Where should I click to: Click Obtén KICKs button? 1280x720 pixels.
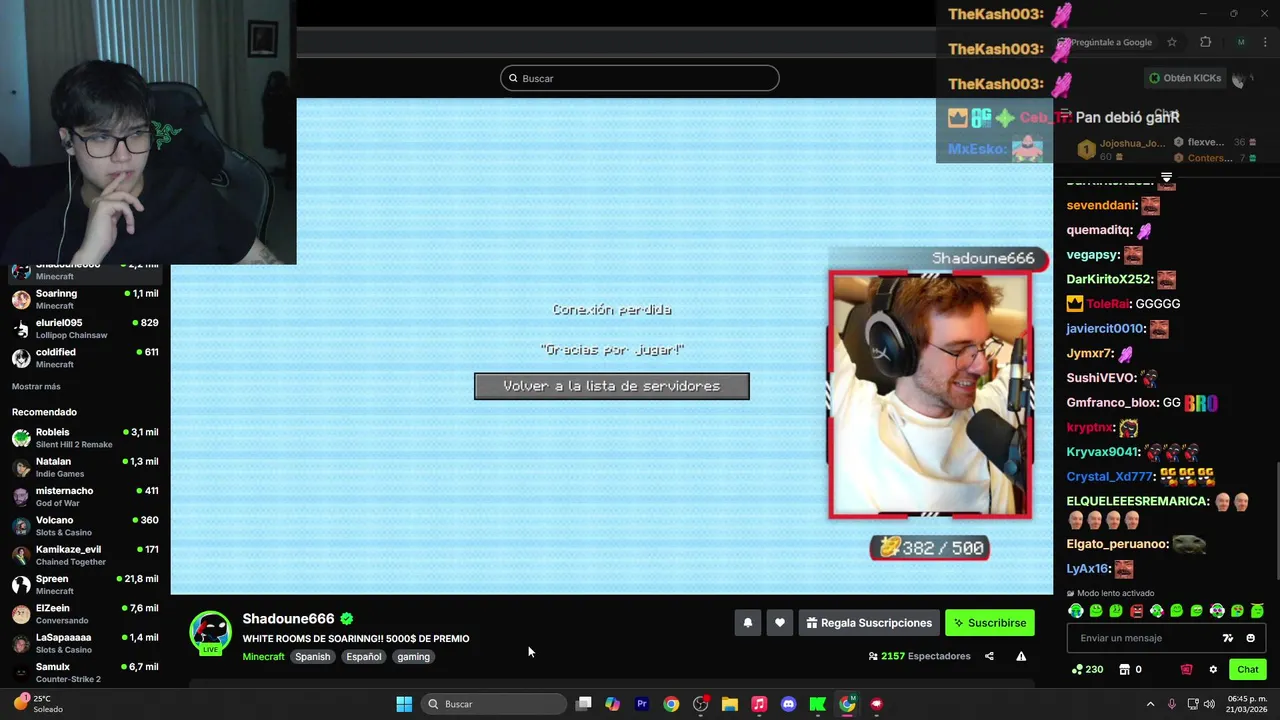point(1185,78)
